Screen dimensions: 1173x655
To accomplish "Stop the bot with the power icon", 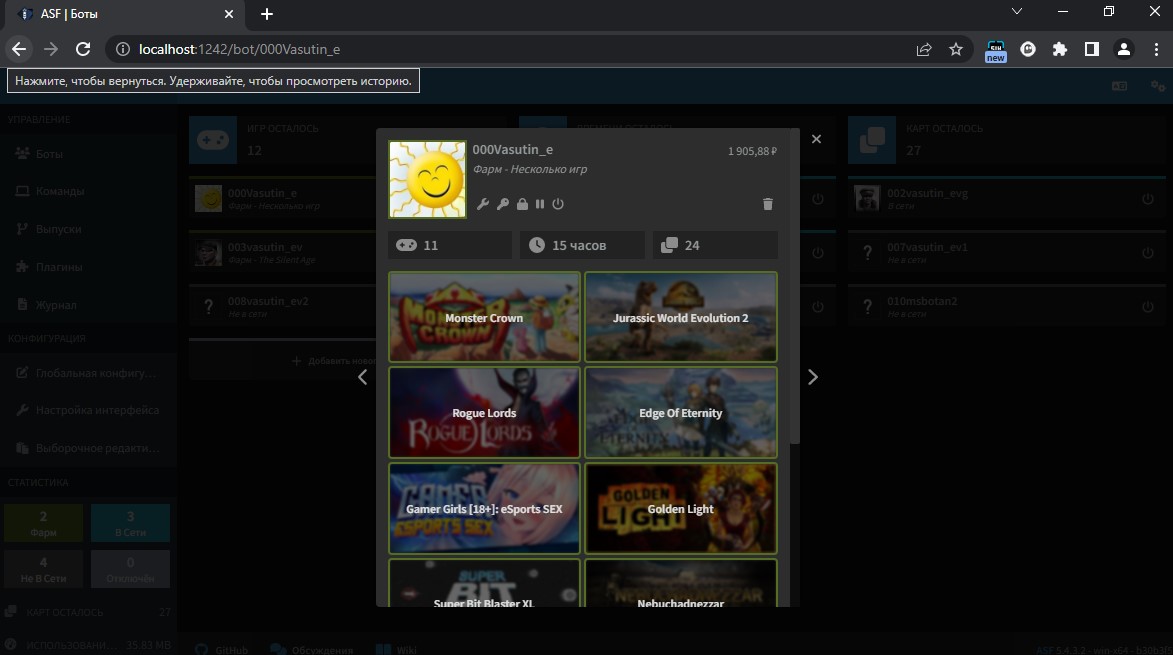I will tap(558, 203).
